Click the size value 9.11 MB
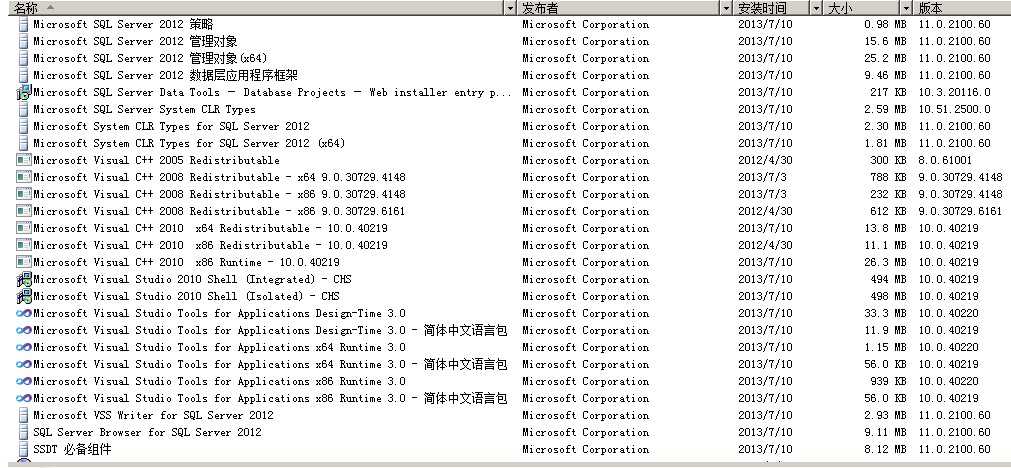This screenshot has width=1011, height=468. pos(885,433)
